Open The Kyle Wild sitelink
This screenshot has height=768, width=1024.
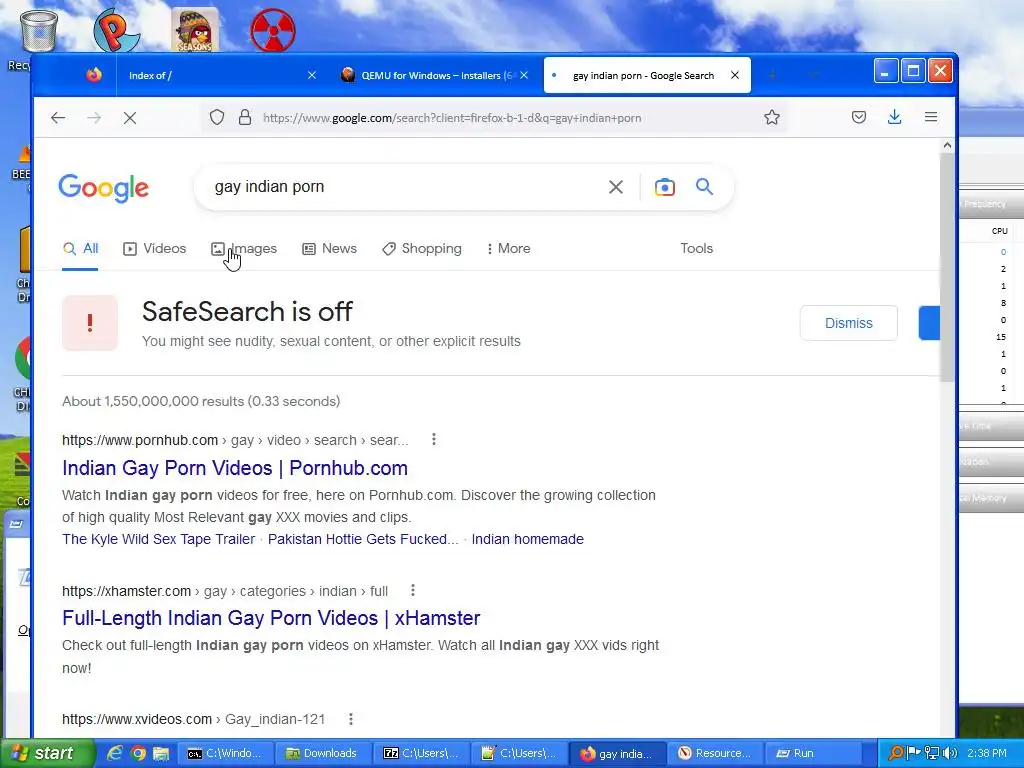(x=159, y=539)
